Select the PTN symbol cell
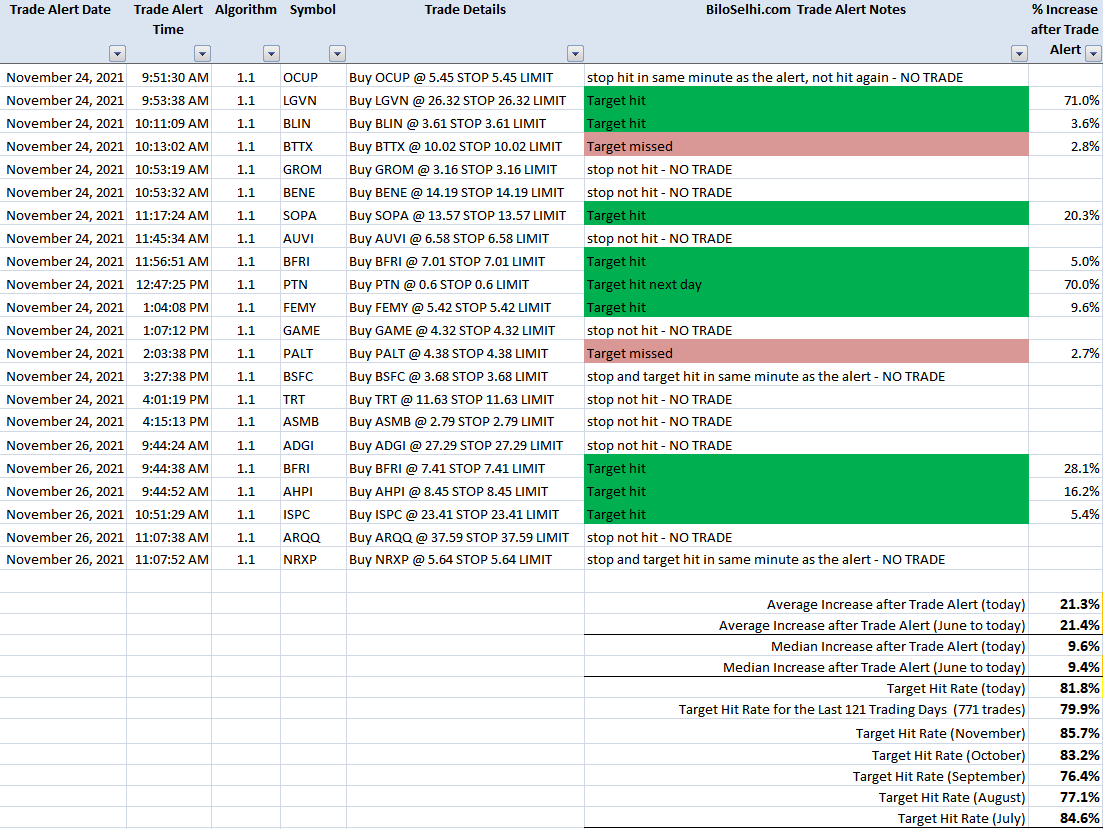Viewport: 1103px width, 829px height. pyautogui.click(x=313, y=284)
